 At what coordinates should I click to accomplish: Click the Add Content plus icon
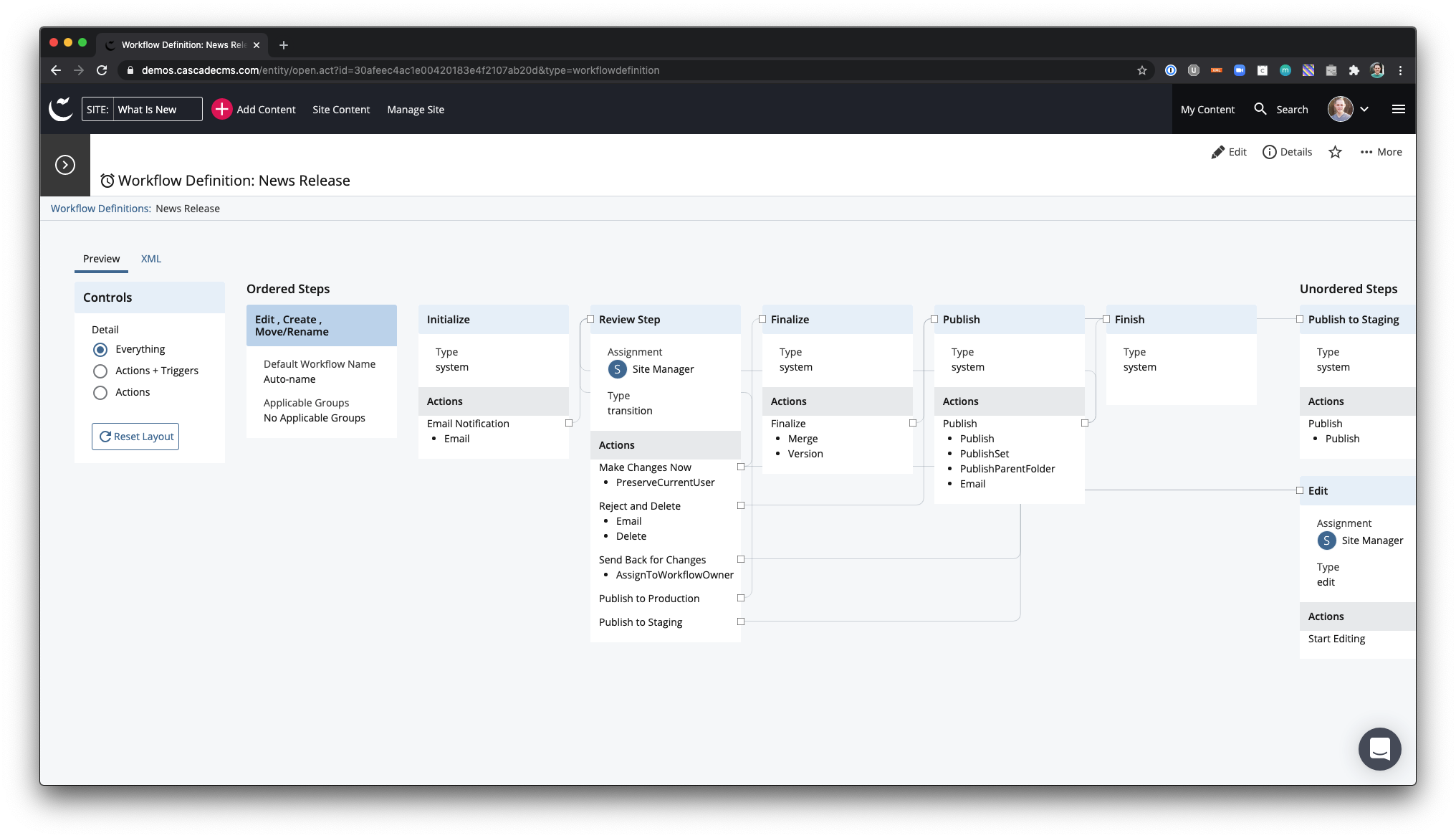[x=221, y=109]
